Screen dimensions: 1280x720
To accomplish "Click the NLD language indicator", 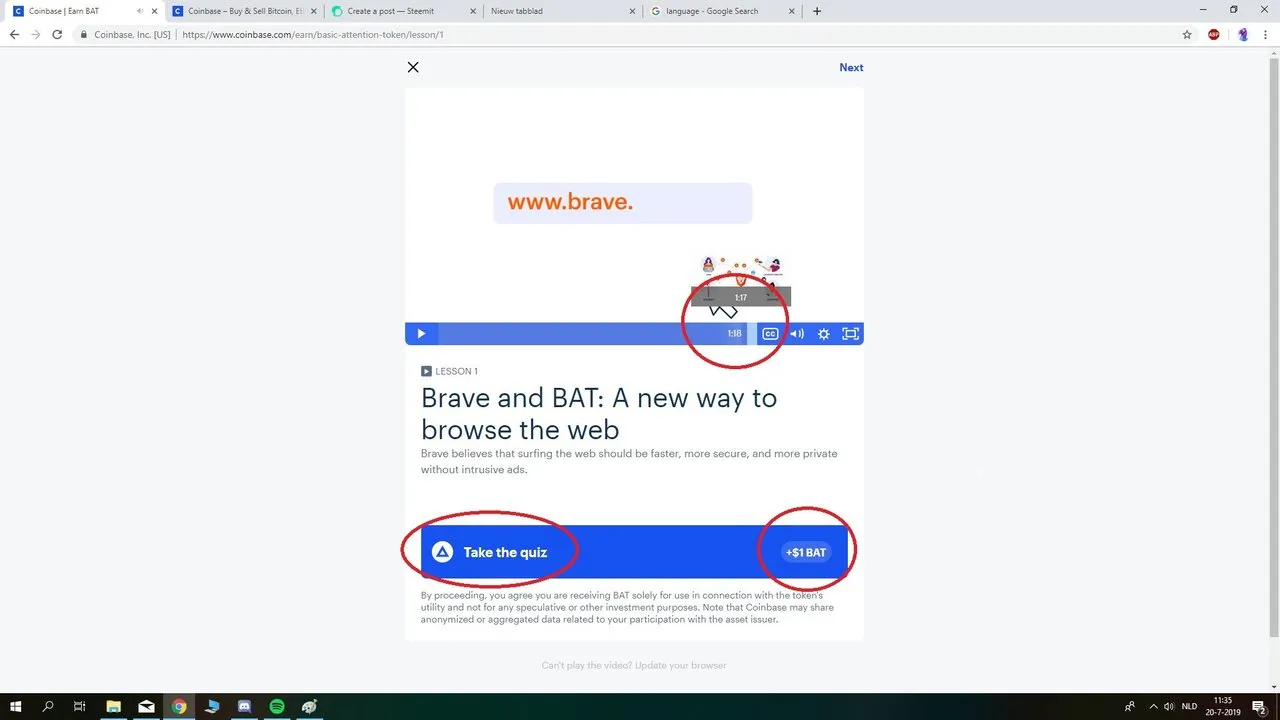I will tap(1190, 706).
